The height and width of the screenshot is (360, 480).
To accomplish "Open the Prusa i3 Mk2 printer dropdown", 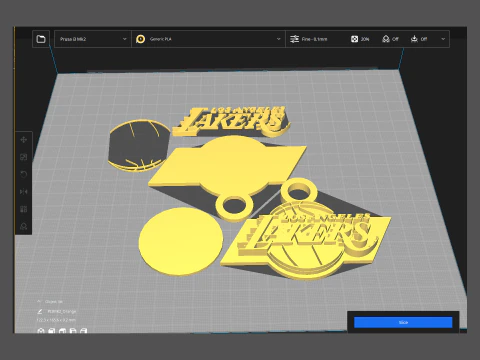I will [x=93, y=39].
